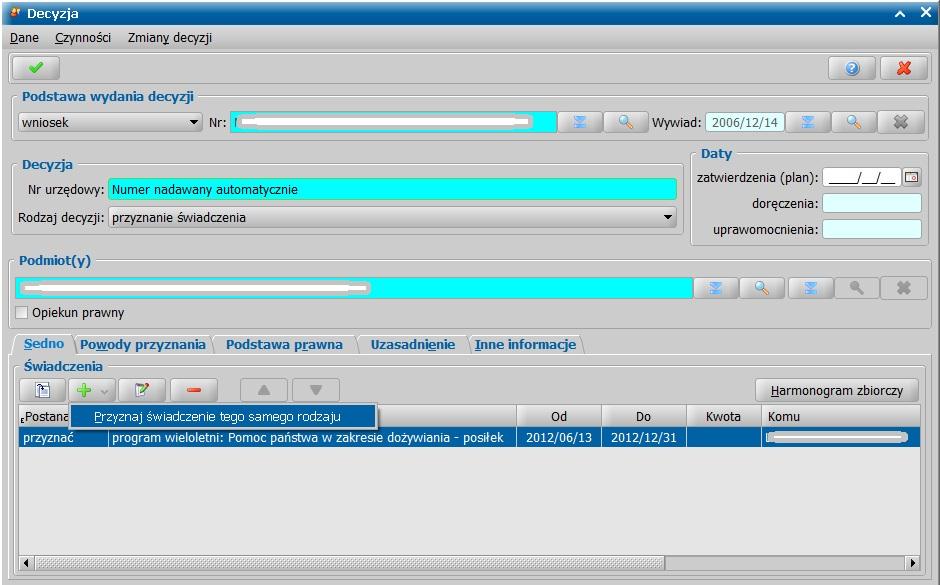Viewport: 940px width, 585px height.
Task: Open Czynności menu
Action: [83, 38]
